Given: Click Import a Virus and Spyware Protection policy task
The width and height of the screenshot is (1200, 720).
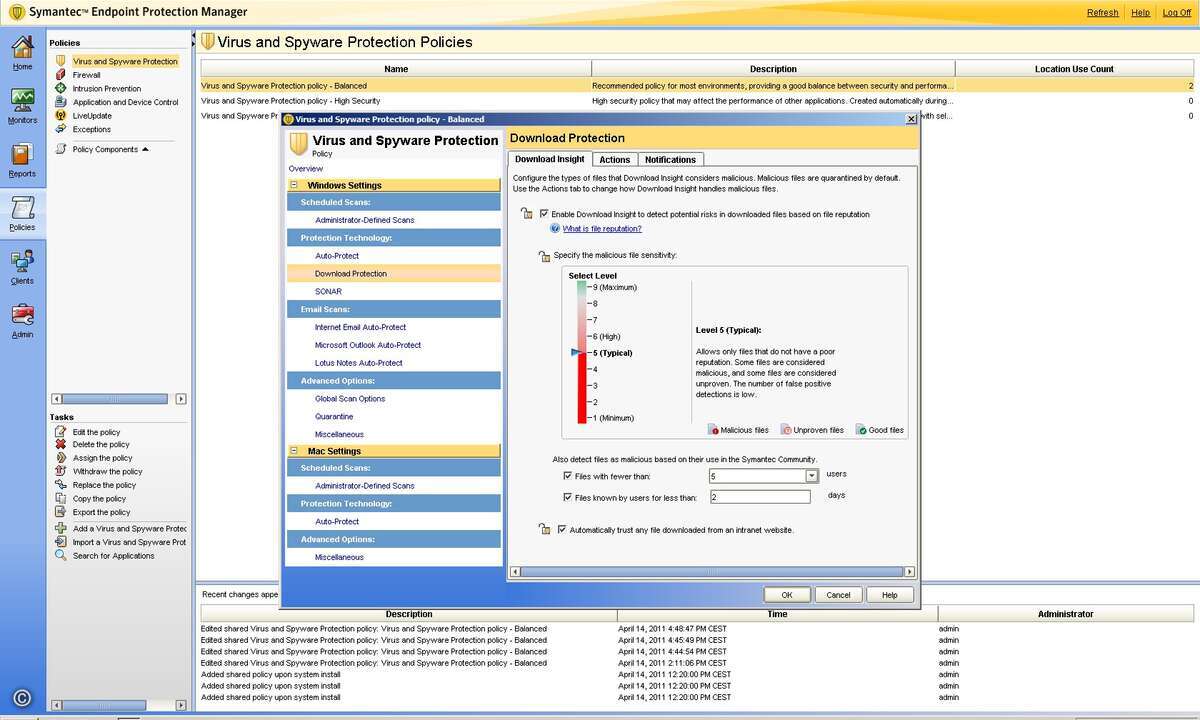Looking at the screenshot, I should tap(129, 542).
